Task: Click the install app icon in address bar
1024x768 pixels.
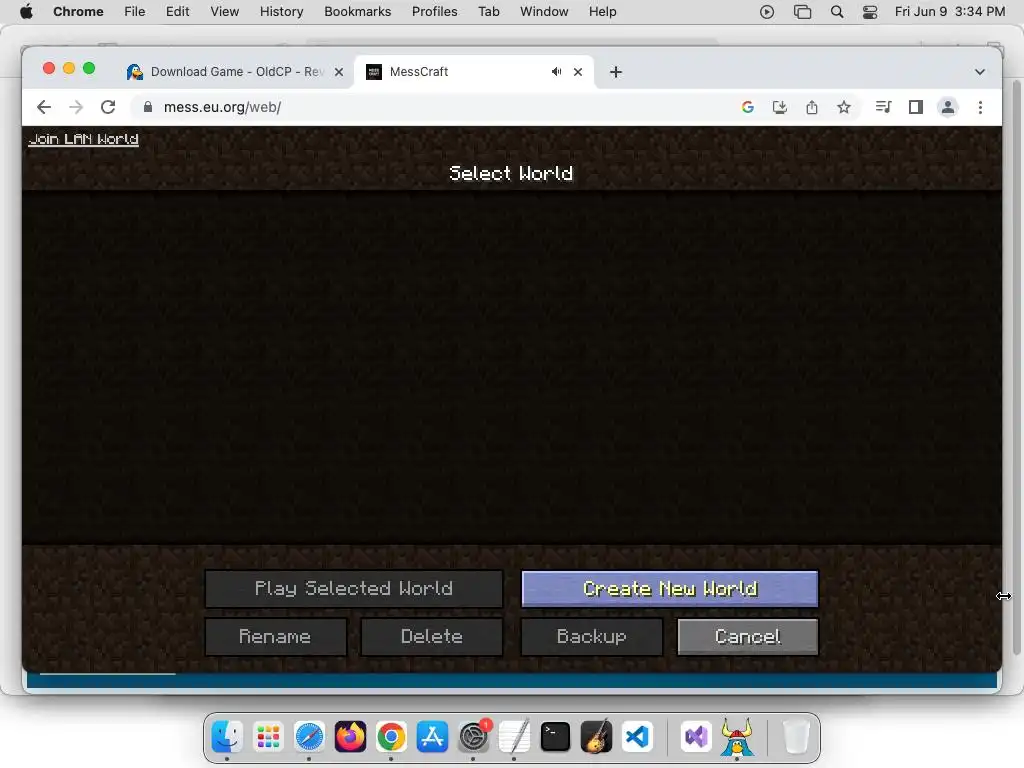Action: (x=780, y=107)
